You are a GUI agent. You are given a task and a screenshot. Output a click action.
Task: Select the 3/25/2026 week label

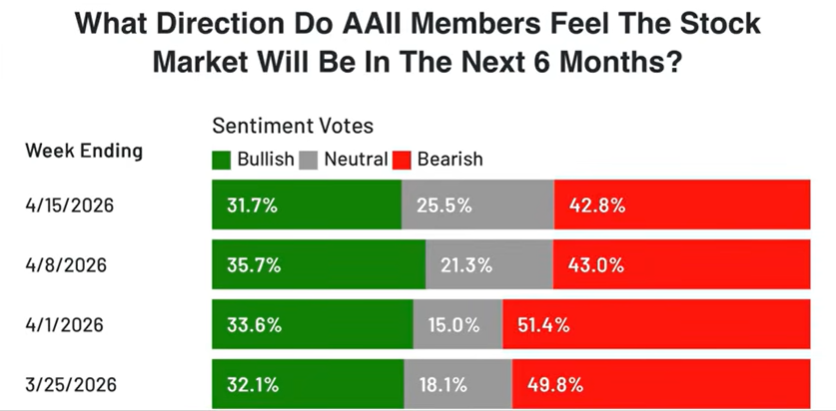click(x=70, y=383)
